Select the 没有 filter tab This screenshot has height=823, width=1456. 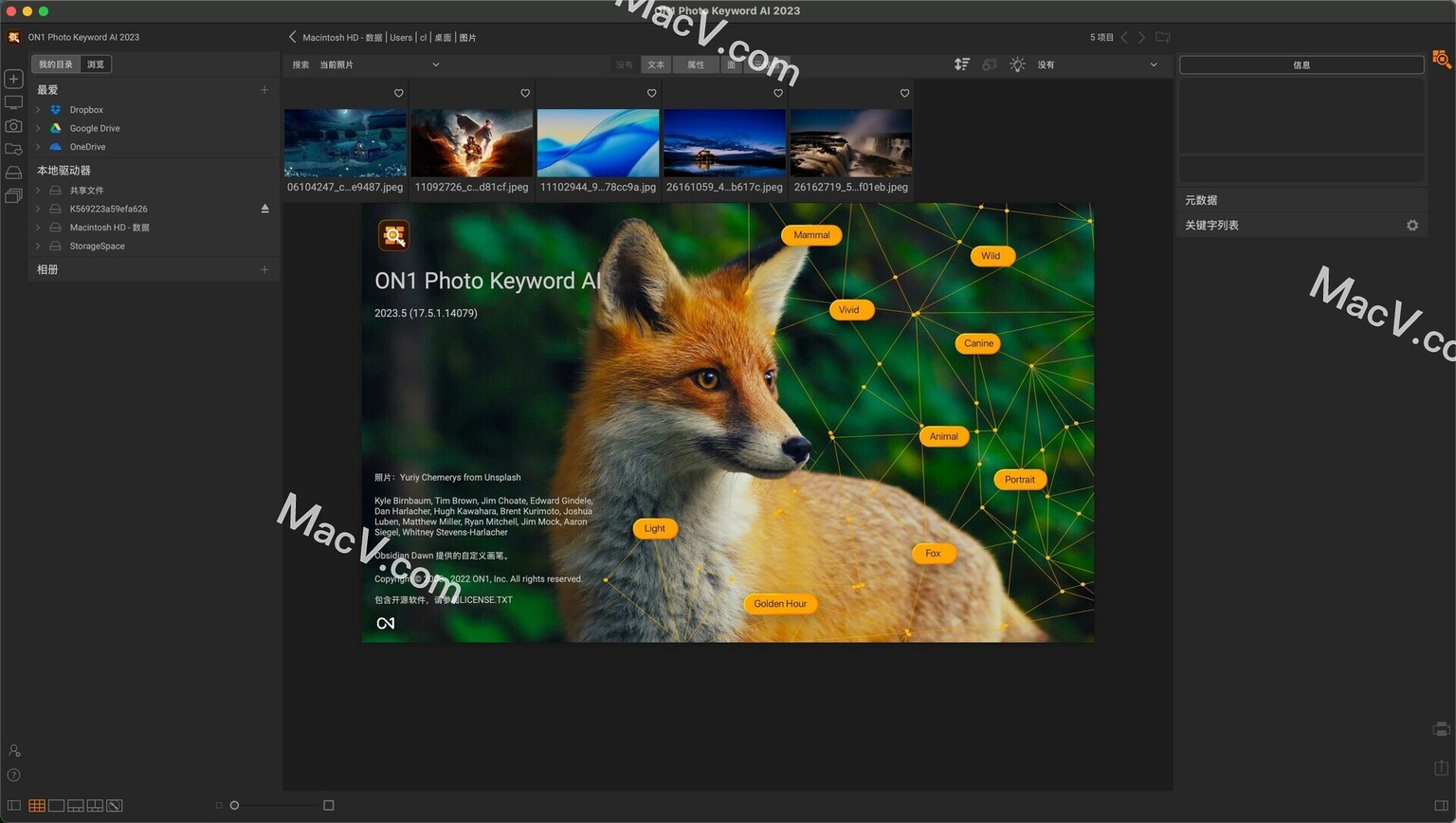pyautogui.click(x=624, y=64)
